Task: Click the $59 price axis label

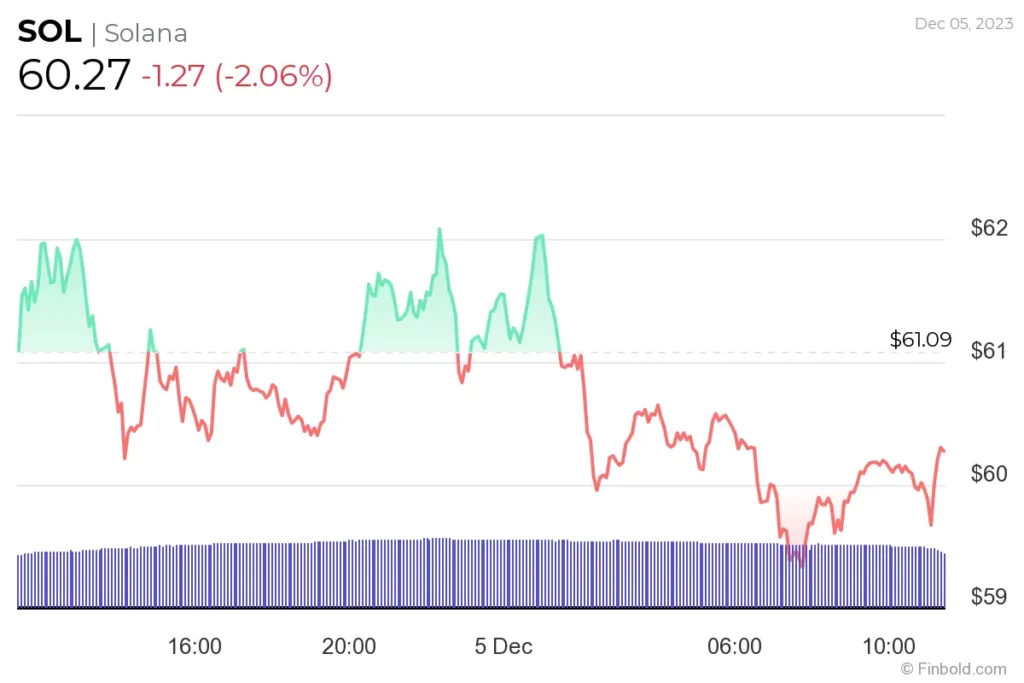Action: coord(989,597)
